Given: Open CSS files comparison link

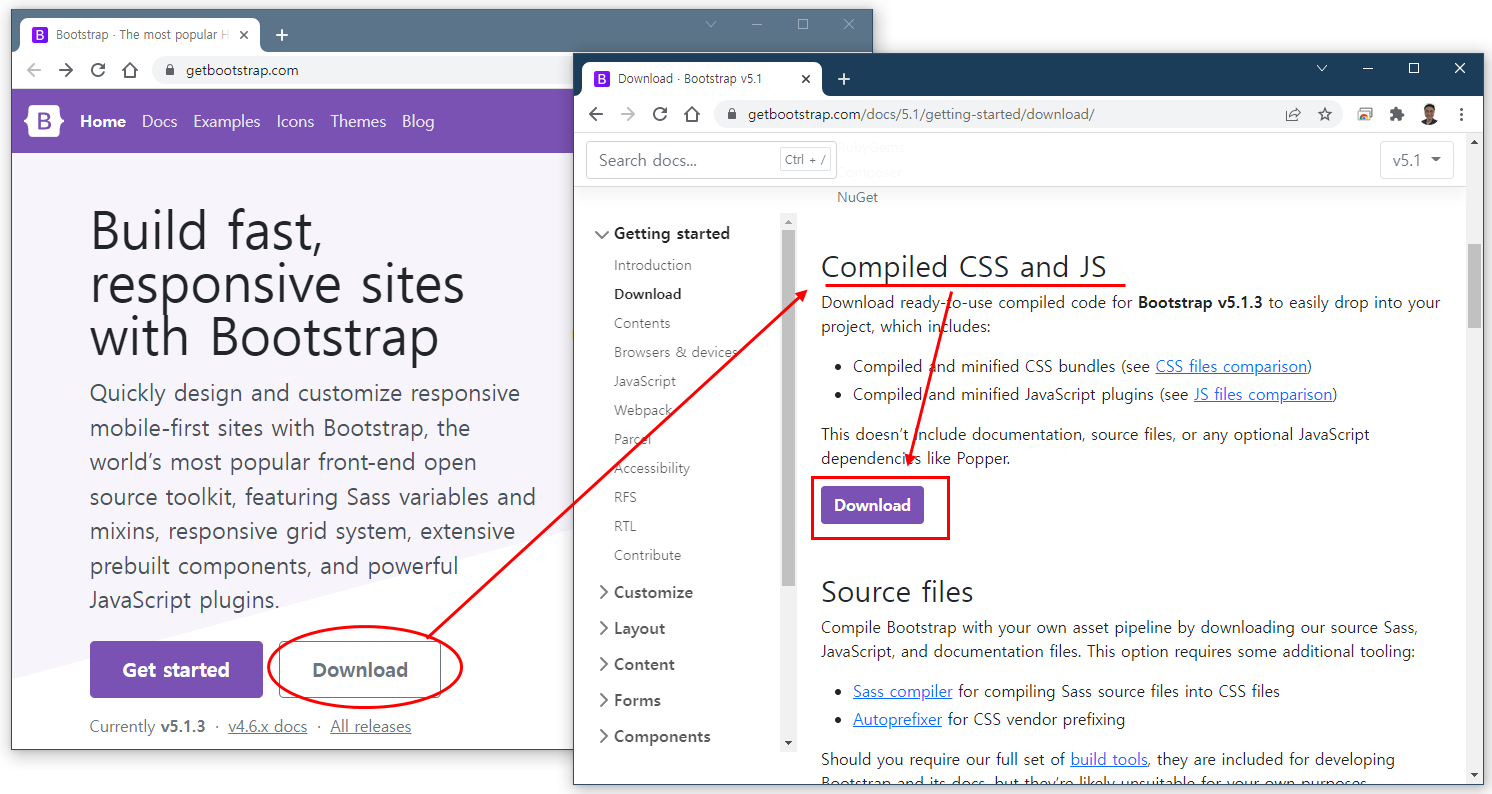Looking at the screenshot, I should coord(1231,366).
